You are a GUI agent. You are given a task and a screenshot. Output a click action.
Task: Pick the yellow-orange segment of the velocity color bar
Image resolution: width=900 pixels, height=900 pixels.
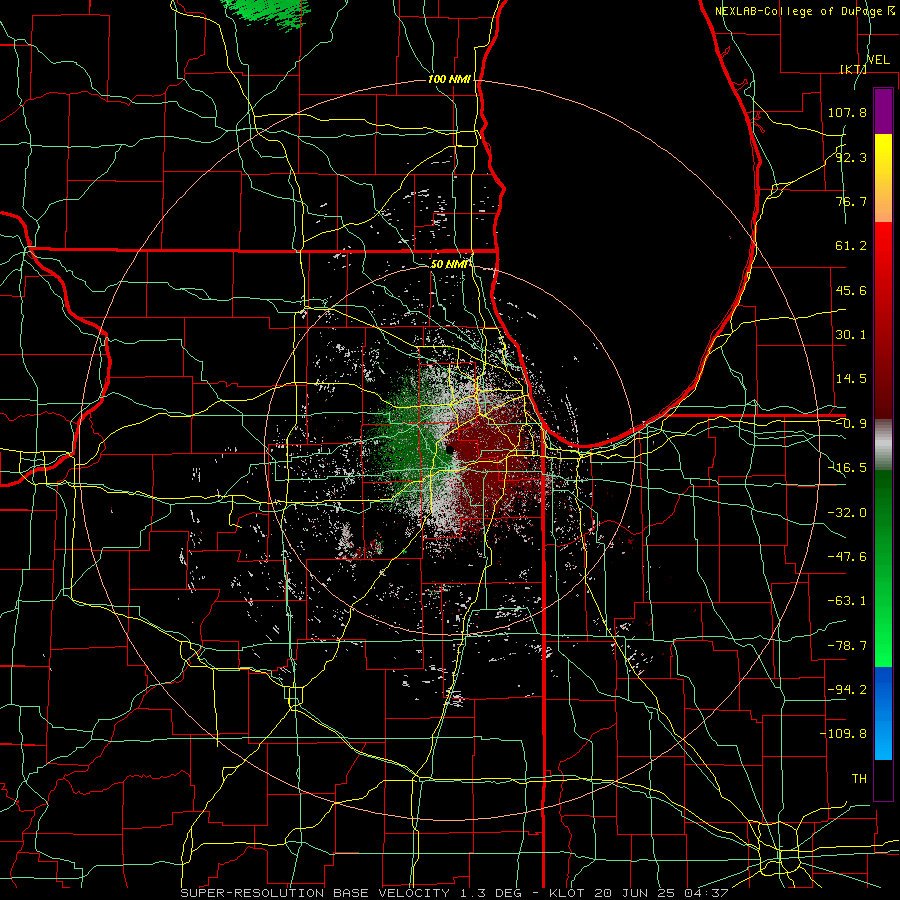(883, 178)
